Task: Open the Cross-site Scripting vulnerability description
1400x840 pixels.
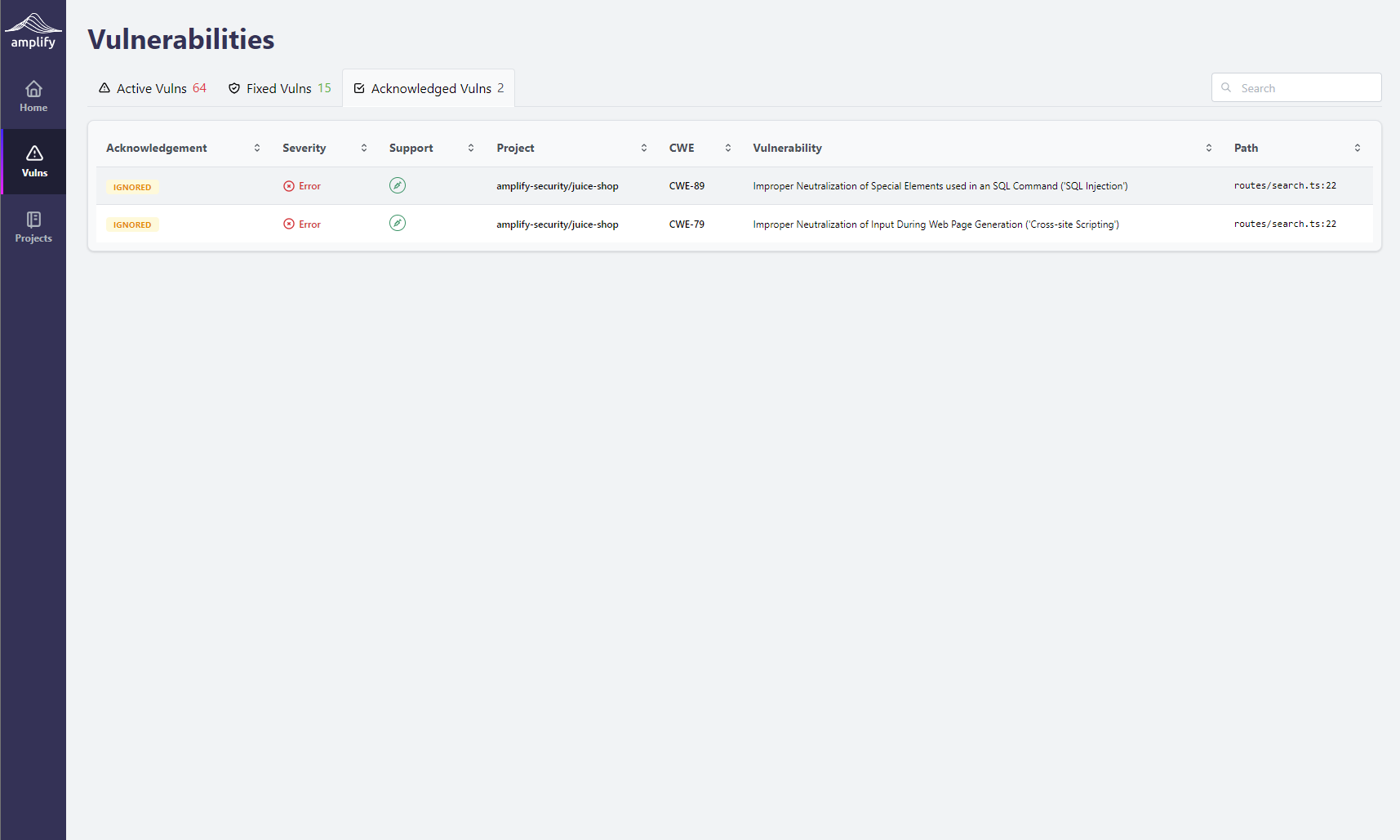Action: (x=936, y=224)
